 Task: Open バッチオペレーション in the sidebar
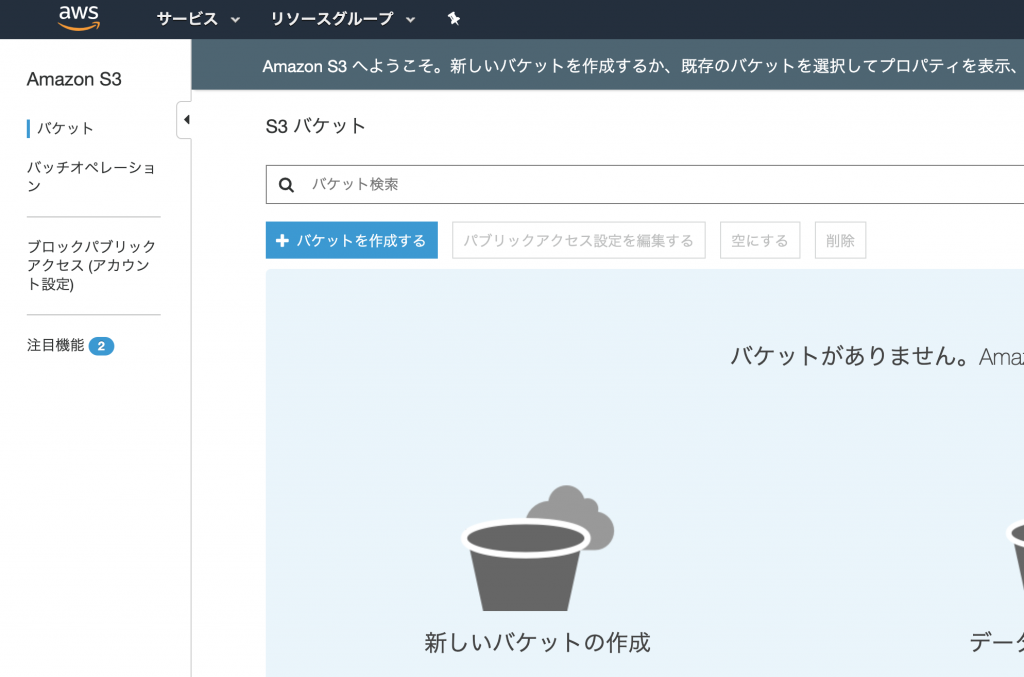(x=91, y=176)
